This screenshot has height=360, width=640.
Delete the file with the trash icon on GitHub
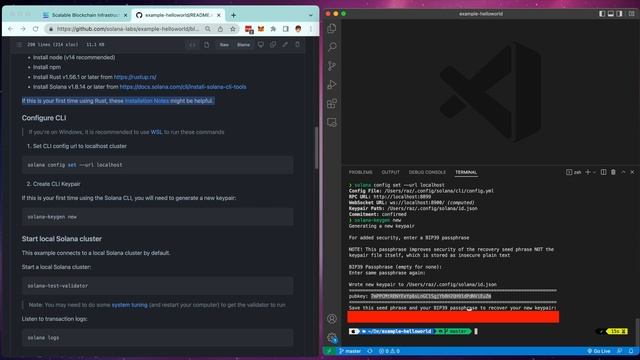298,44
